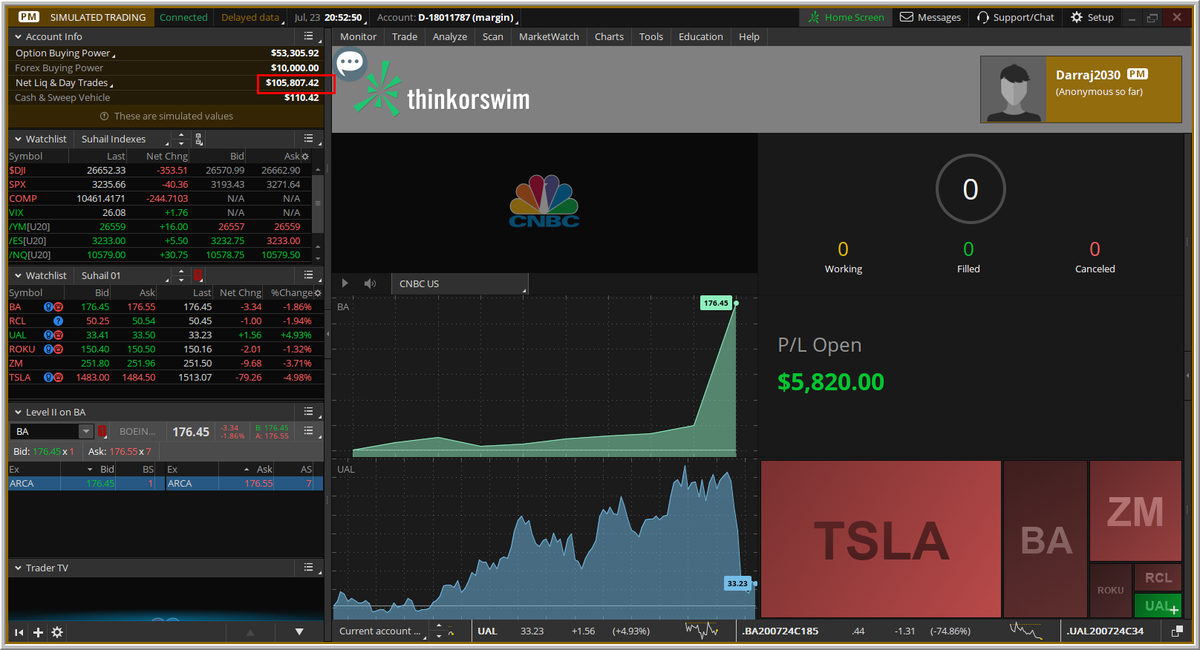1200x650 pixels.
Task: Open the Setup menu
Action: (x=1092, y=17)
